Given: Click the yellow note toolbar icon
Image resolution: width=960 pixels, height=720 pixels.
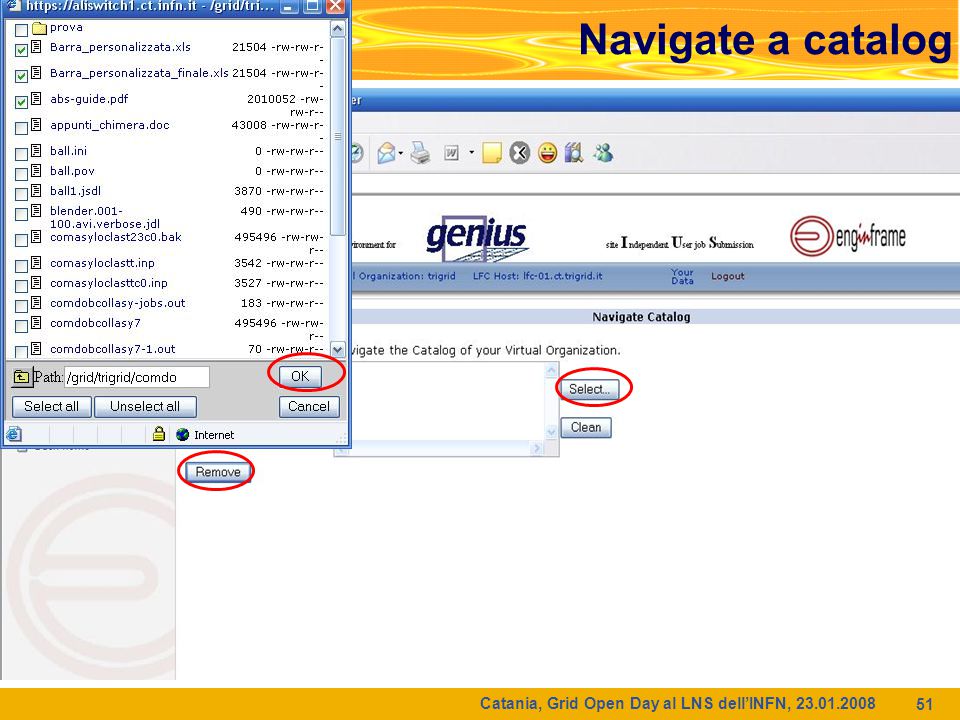Looking at the screenshot, I should [492, 152].
